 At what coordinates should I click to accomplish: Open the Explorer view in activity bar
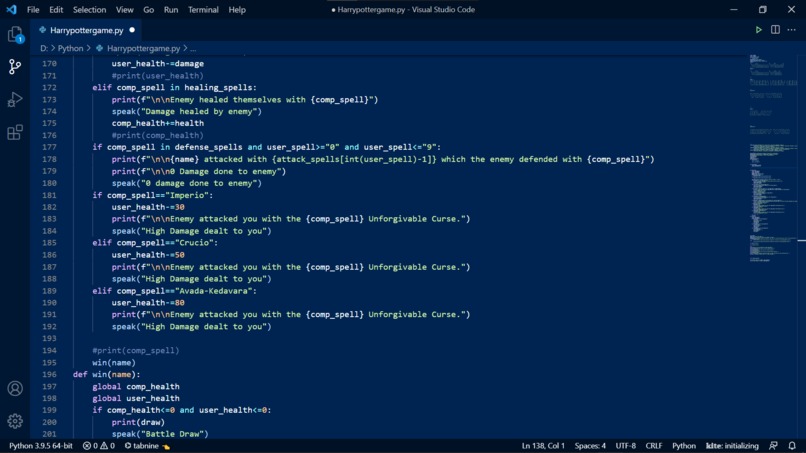tap(15, 35)
